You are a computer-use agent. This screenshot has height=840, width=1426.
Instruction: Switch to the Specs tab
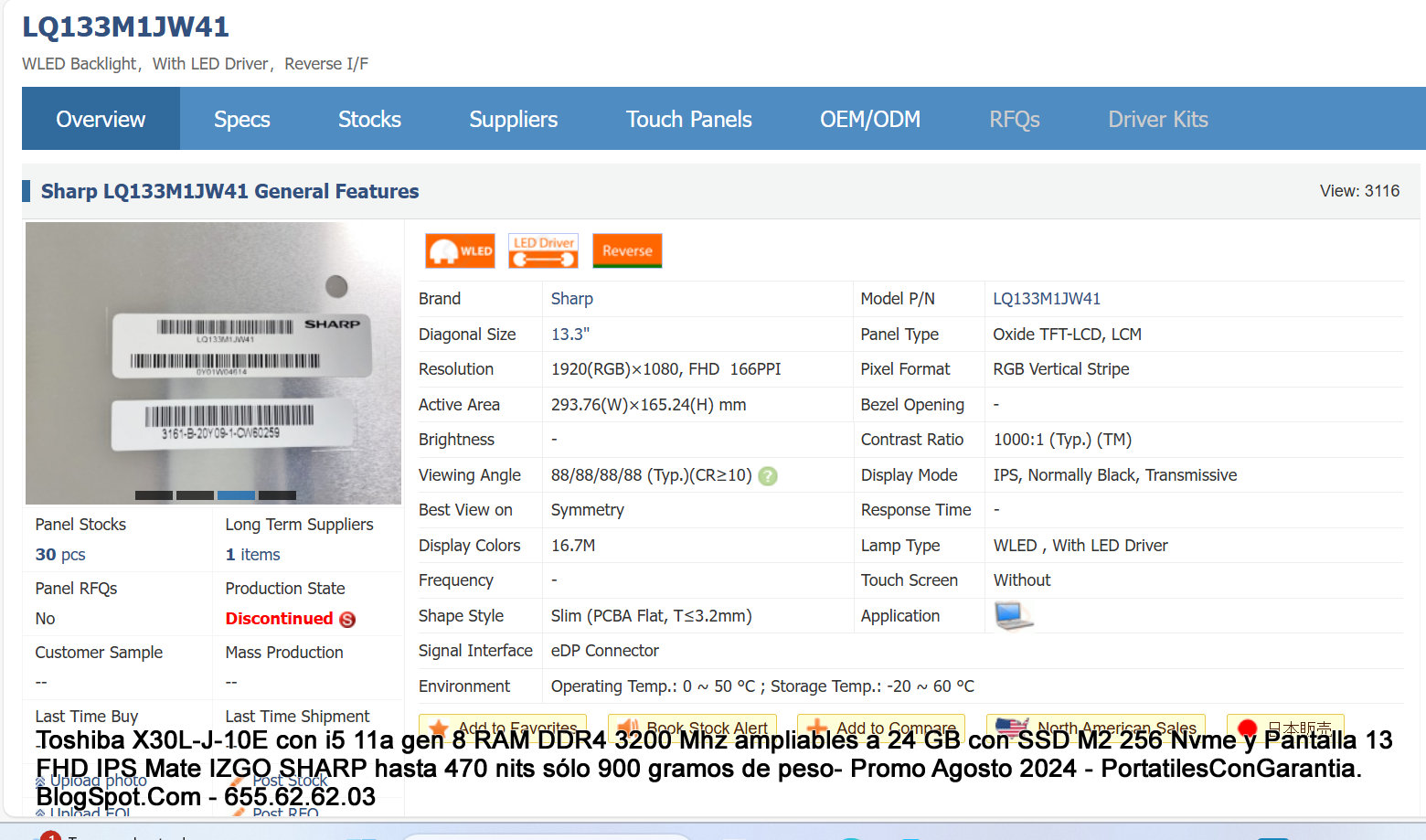click(x=242, y=119)
